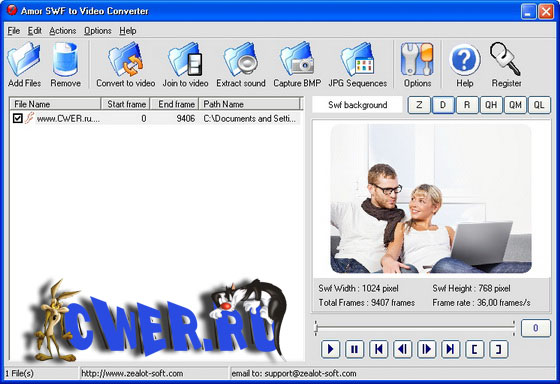Click http://www.zealot-soft.com in status bar
This screenshot has height=384, width=560.
pyautogui.click(x=132, y=374)
